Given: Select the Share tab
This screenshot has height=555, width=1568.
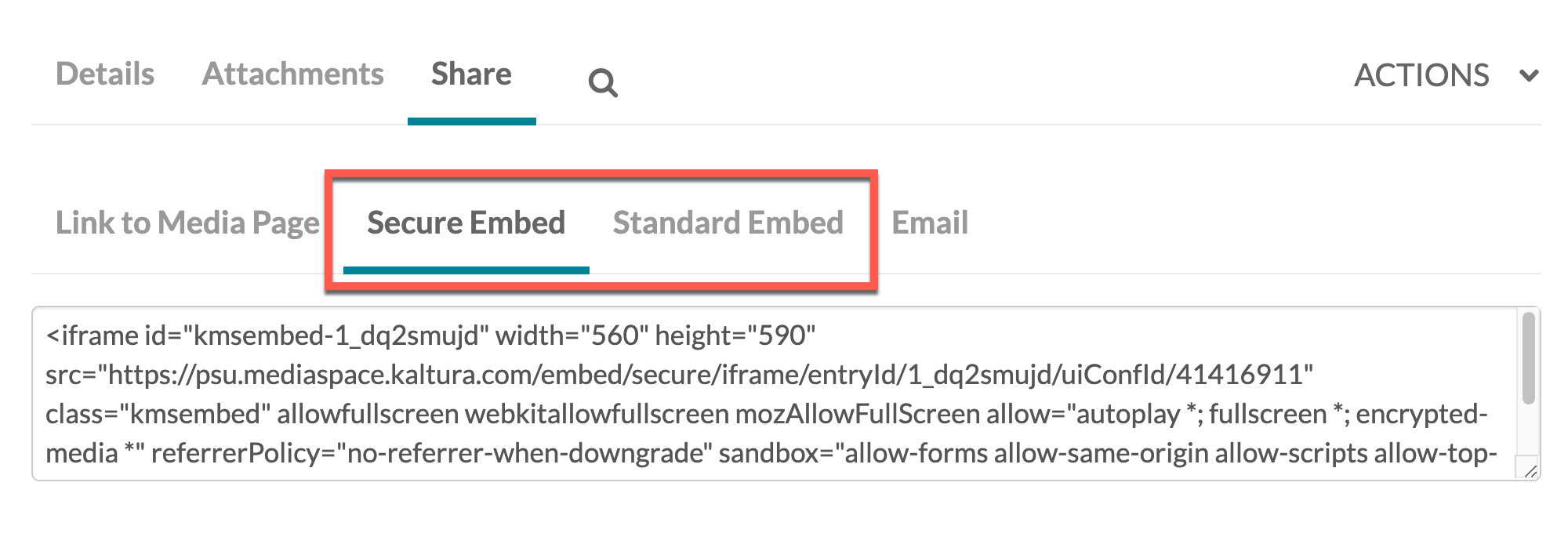Looking at the screenshot, I should click(x=471, y=74).
